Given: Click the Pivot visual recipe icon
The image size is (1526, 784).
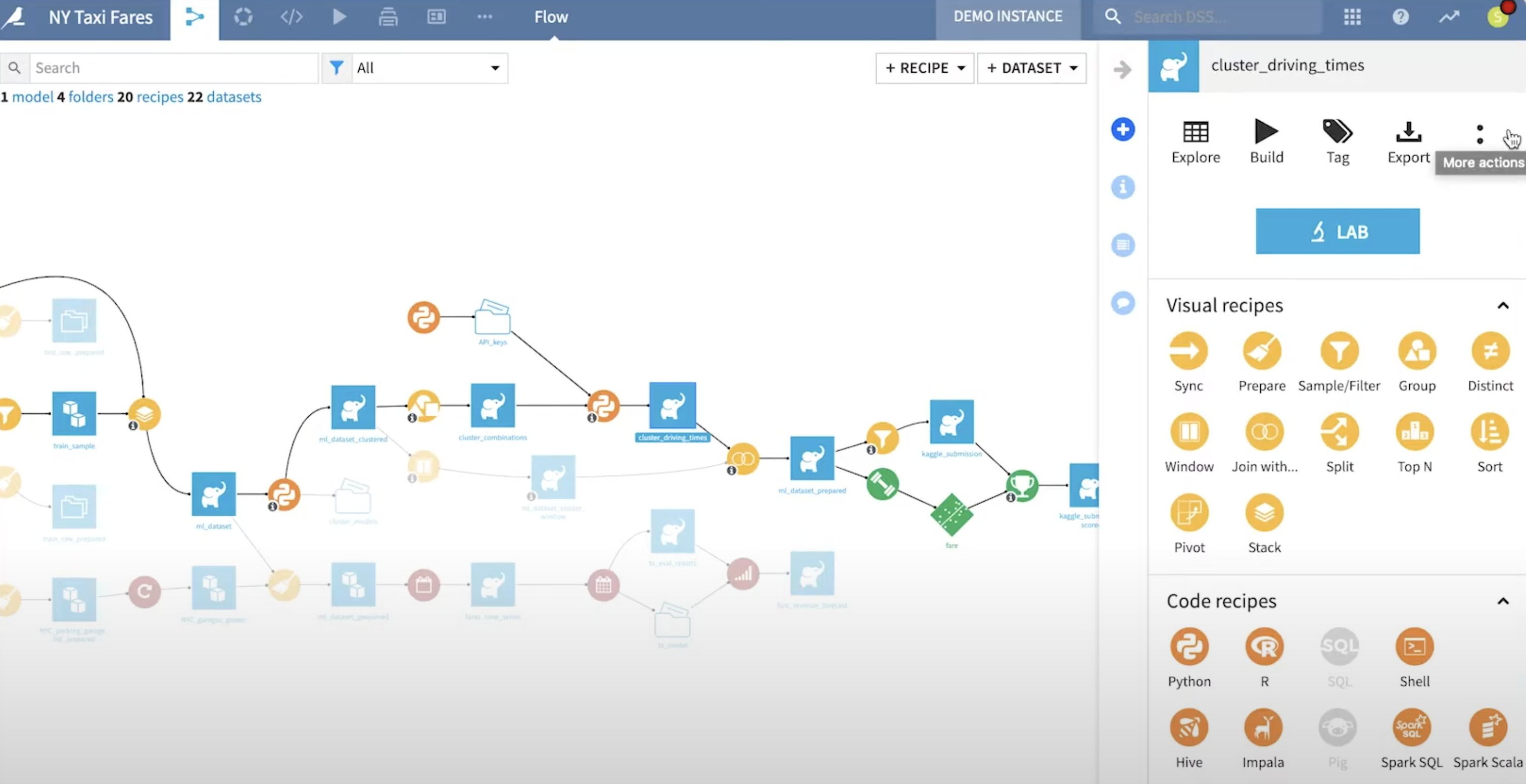Looking at the screenshot, I should point(1189,511).
